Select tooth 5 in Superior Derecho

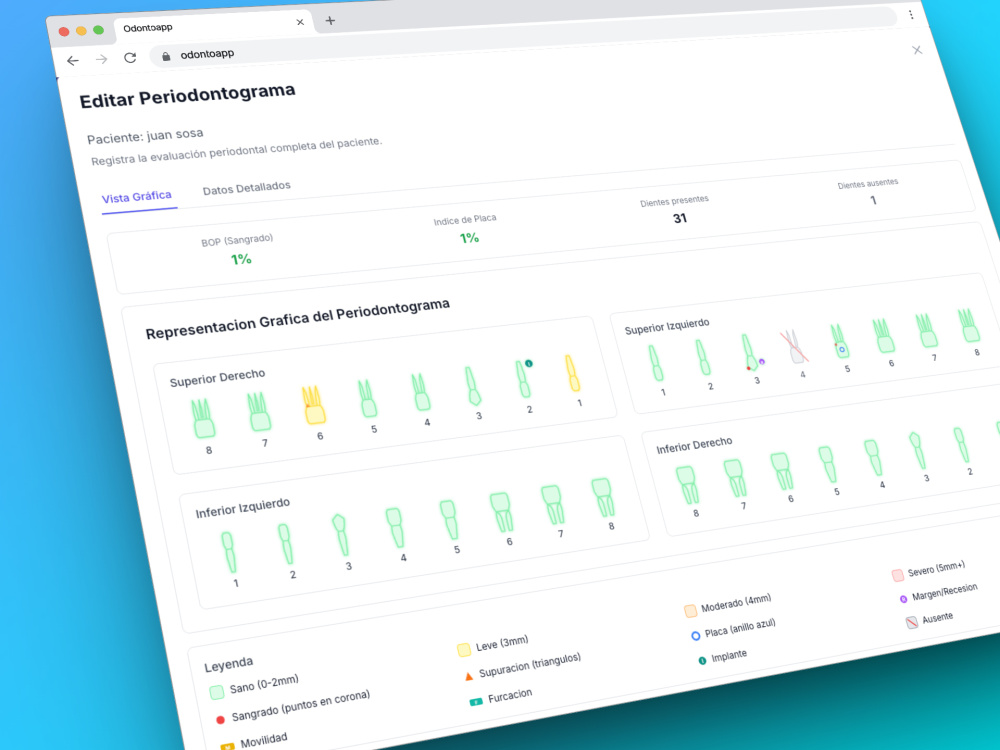click(367, 399)
